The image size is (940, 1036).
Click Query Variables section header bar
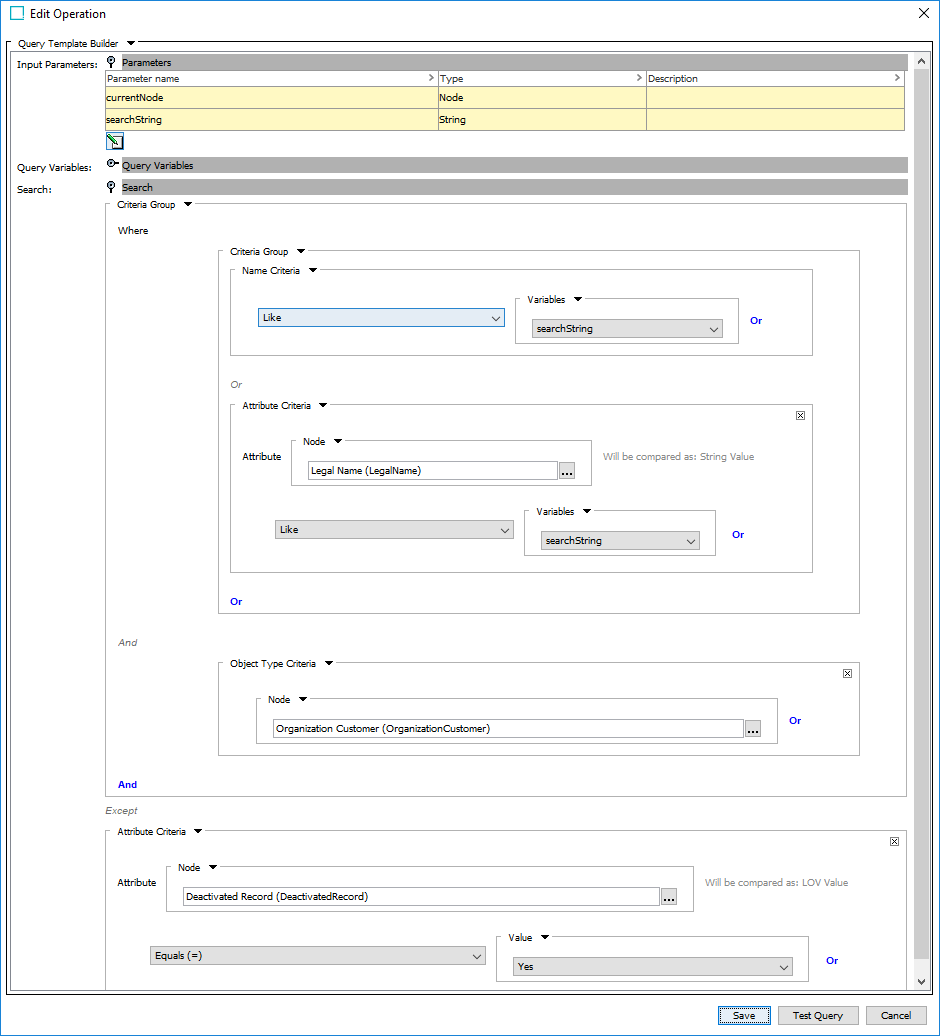[x=515, y=165]
